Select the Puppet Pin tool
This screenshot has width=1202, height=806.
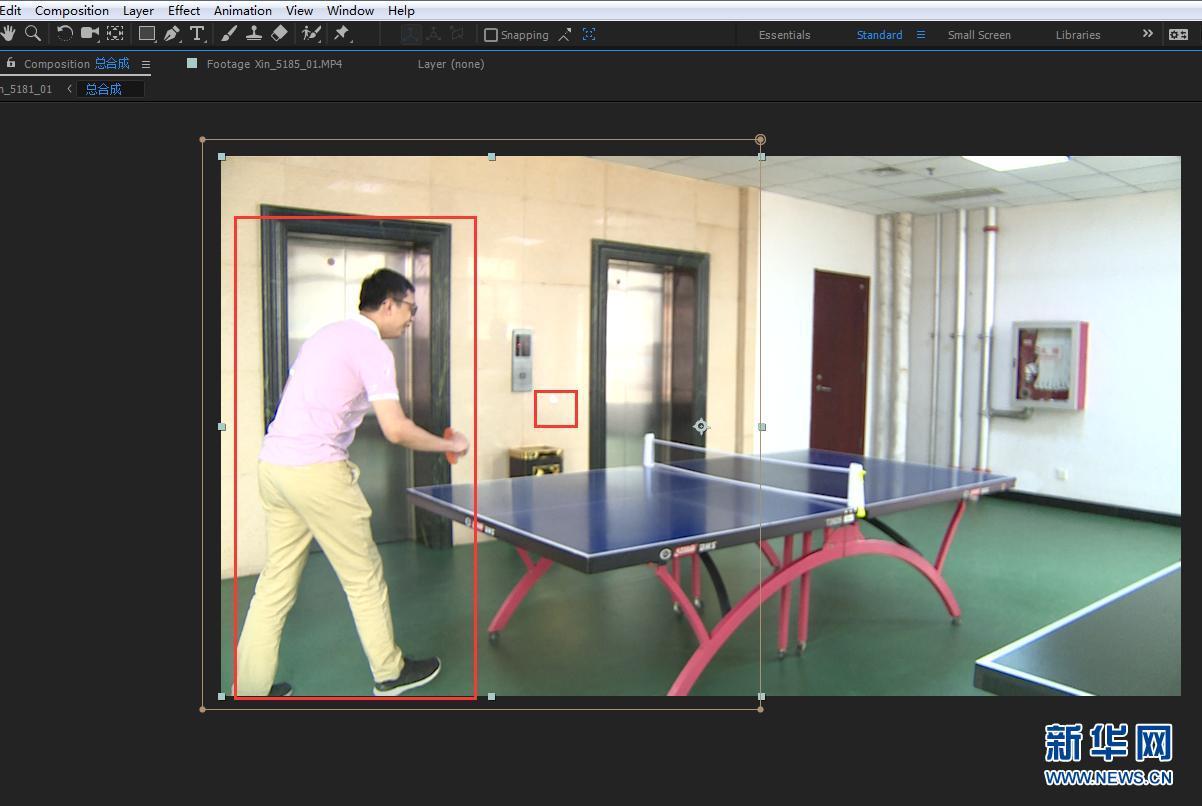click(x=342, y=34)
